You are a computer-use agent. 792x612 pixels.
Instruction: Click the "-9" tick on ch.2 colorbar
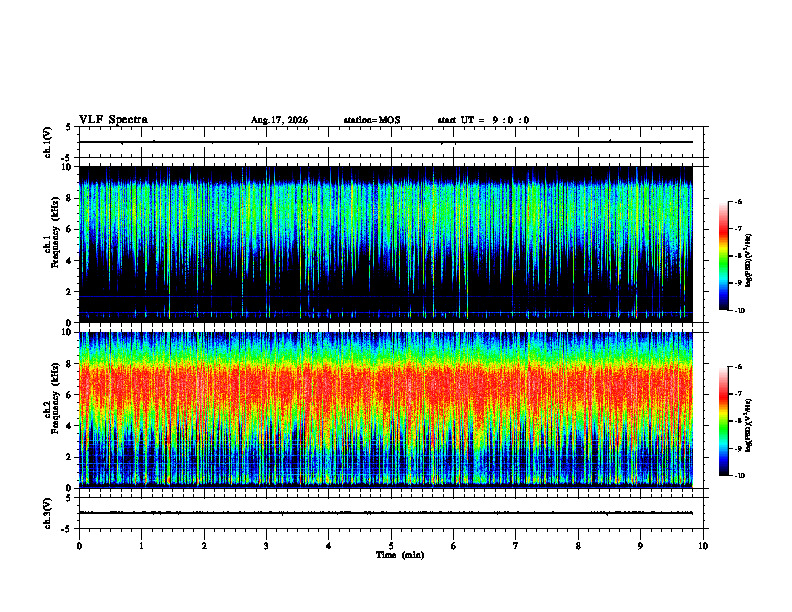737,448
